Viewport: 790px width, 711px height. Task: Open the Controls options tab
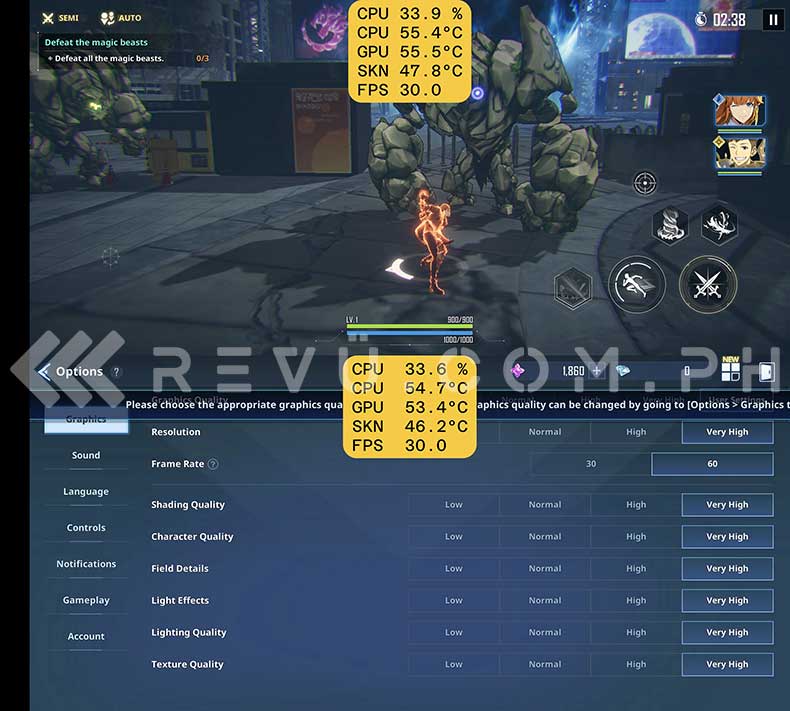86,528
